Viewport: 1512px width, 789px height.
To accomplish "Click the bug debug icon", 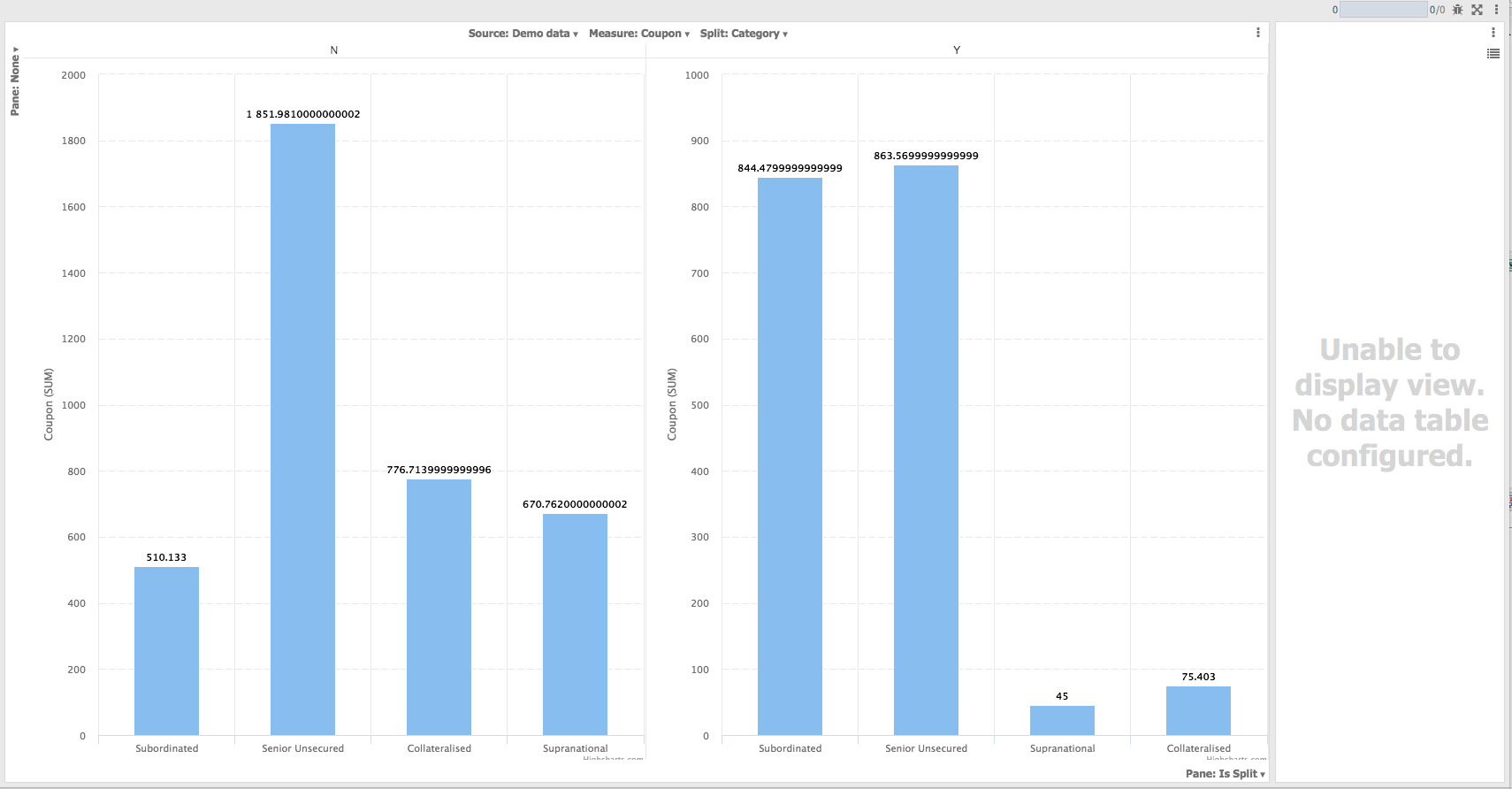I will click(x=1457, y=10).
